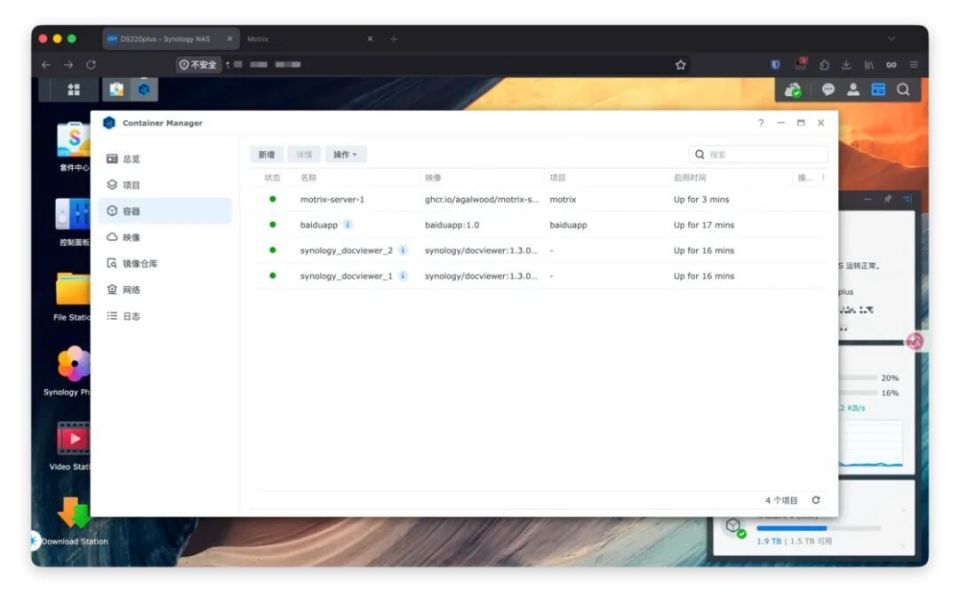960x604 pixels.
Task: Open the browser downloads icon
Action: tap(846, 64)
